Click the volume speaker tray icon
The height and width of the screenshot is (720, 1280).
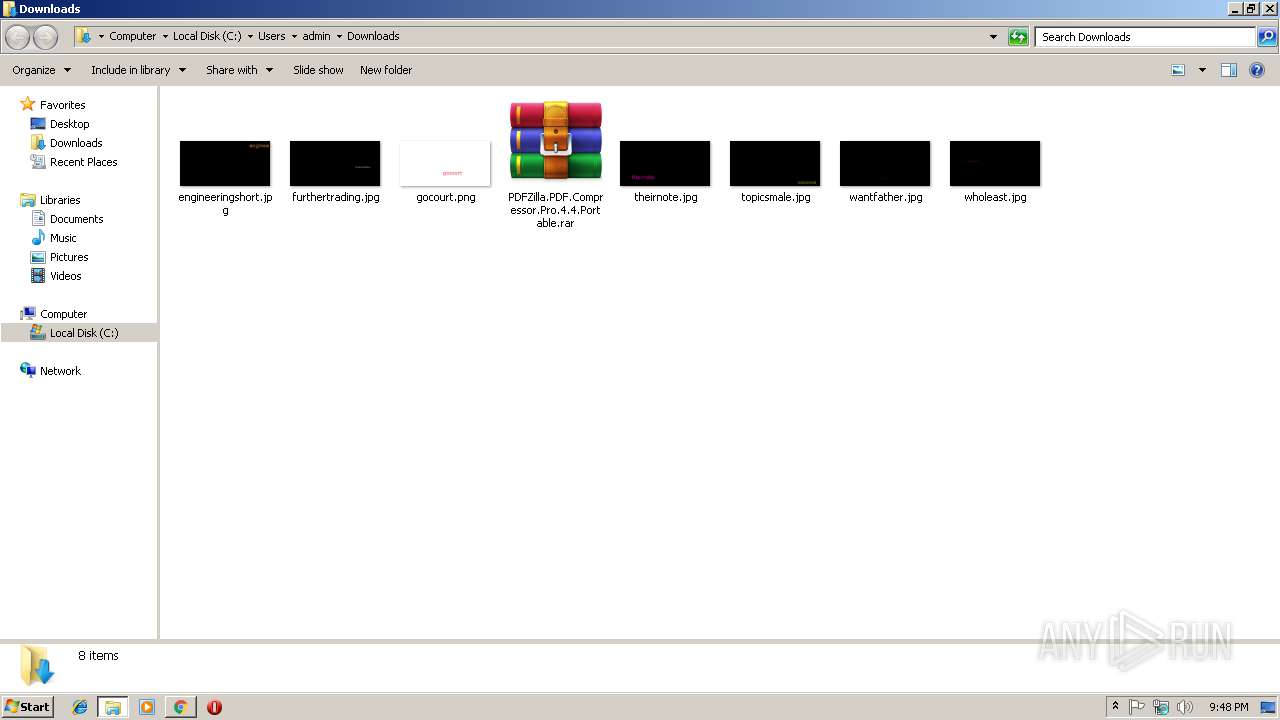point(1185,707)
